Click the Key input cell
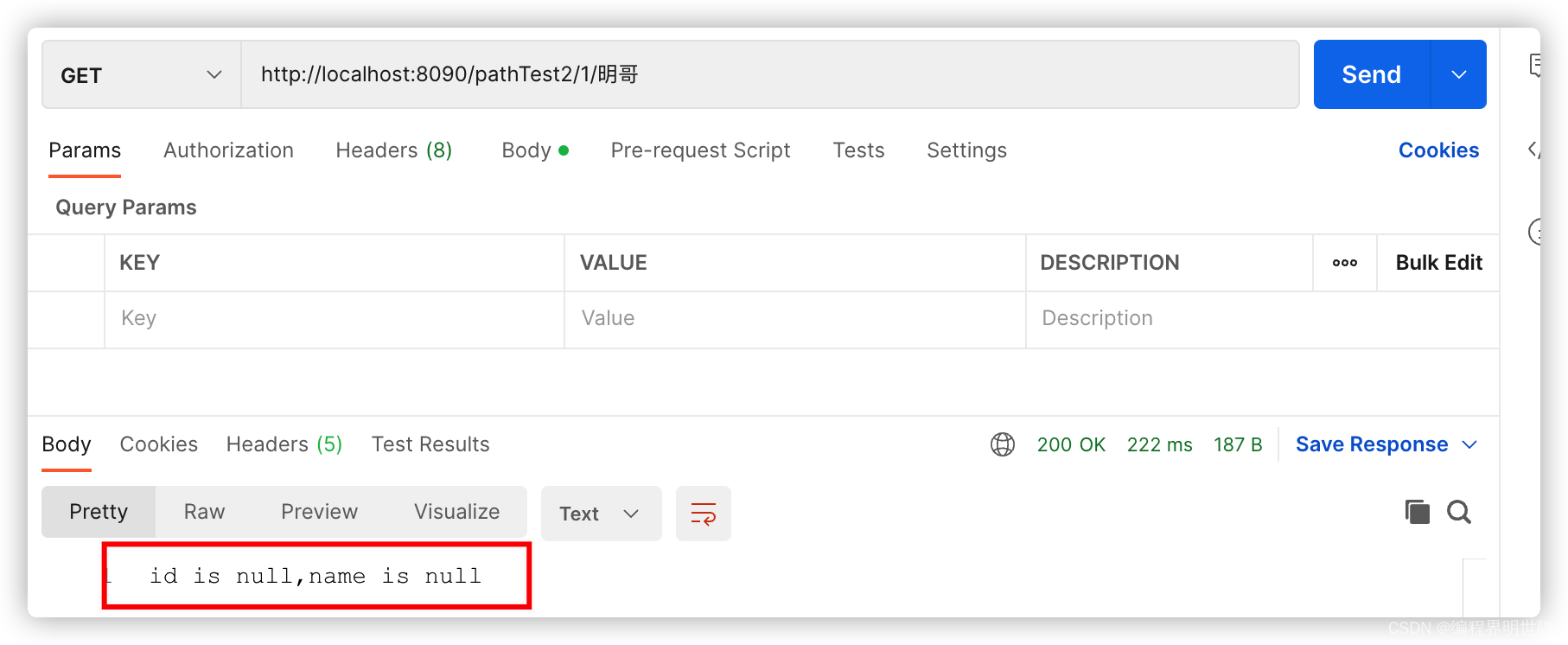The image size is (1568, 645). [335, 318]
